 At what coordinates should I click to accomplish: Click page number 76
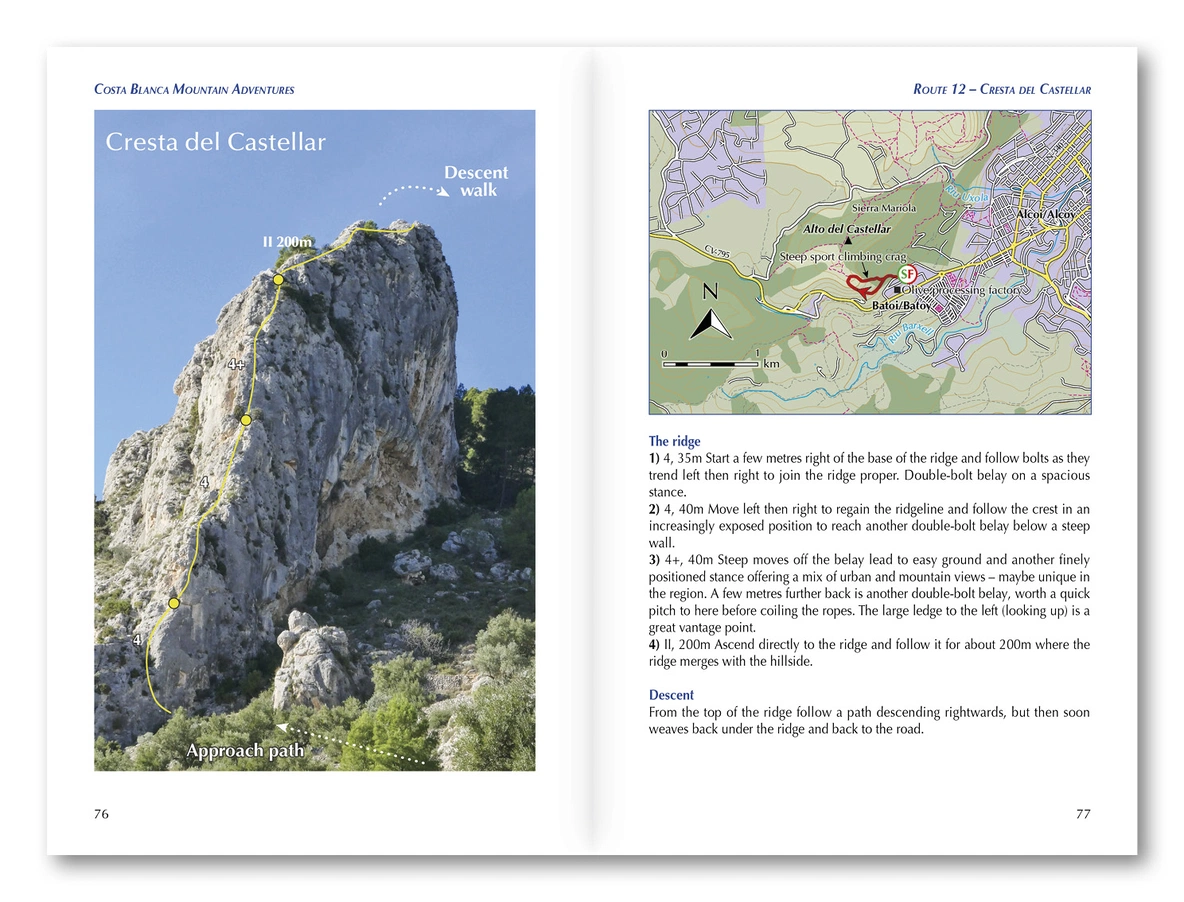coord(101,814)
